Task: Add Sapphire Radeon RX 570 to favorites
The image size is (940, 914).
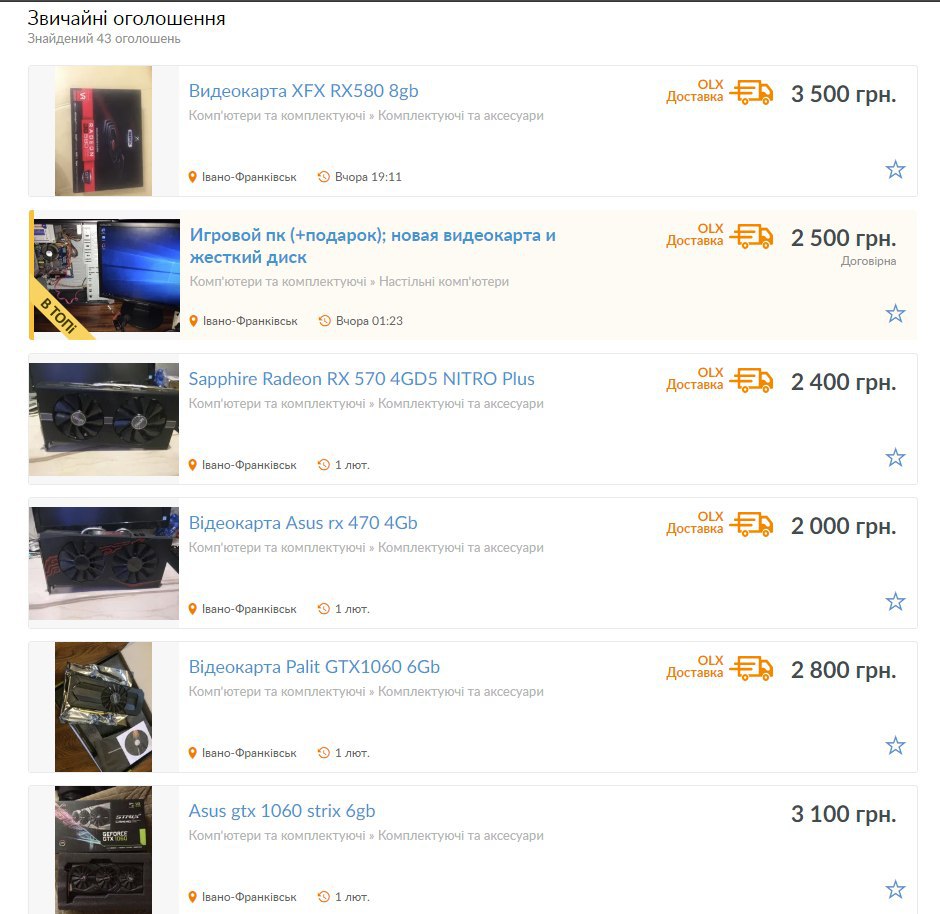Action: [895, 457]
